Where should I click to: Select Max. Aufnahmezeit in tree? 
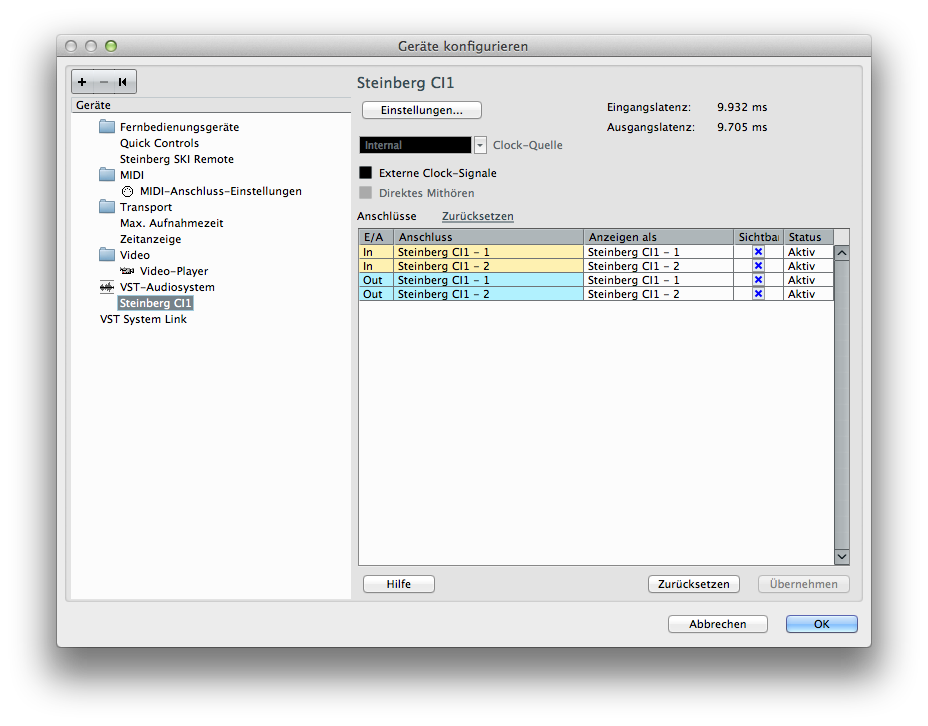click(x=172, y=223)
